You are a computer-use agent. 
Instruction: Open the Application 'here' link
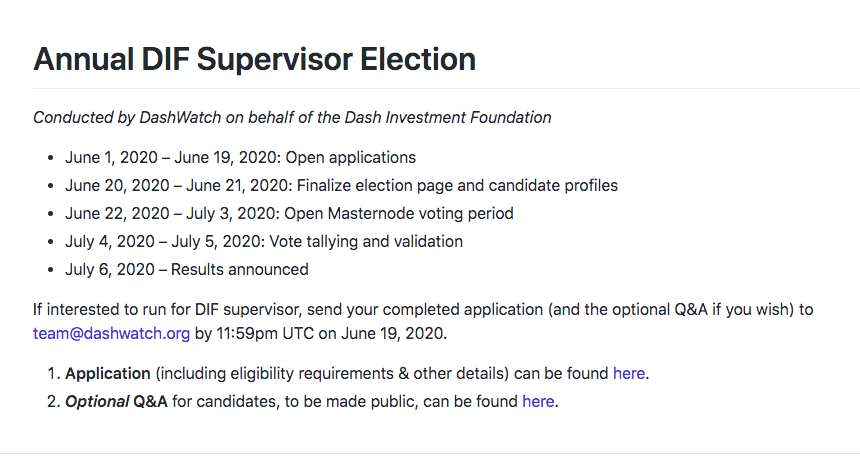(x=629, y=374)
